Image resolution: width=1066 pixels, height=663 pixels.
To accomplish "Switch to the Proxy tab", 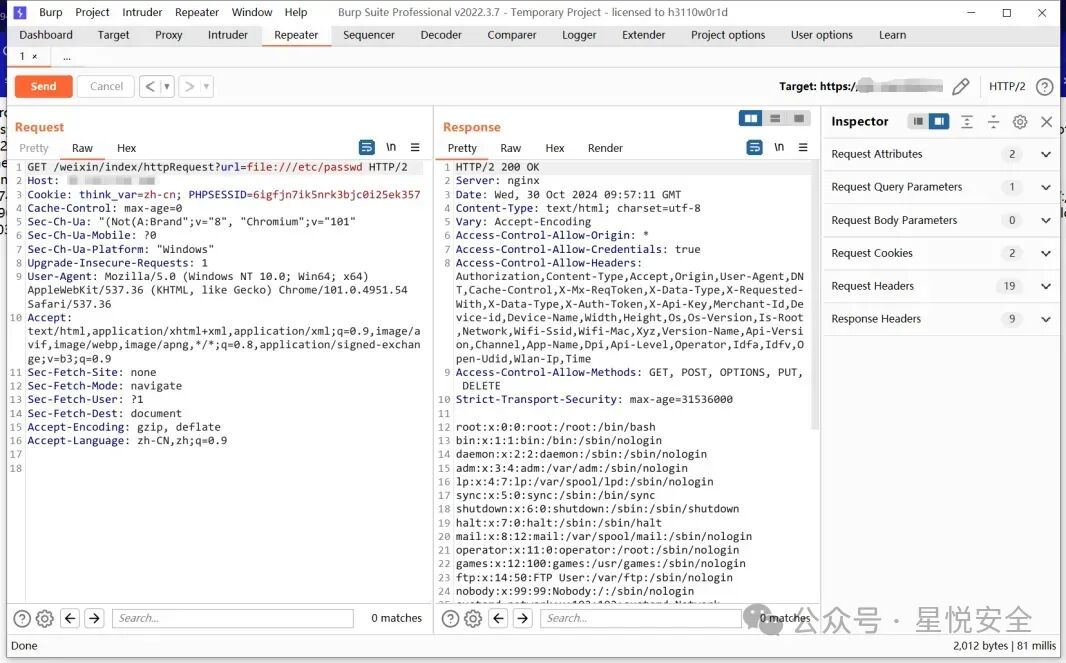I will [169, 35].
